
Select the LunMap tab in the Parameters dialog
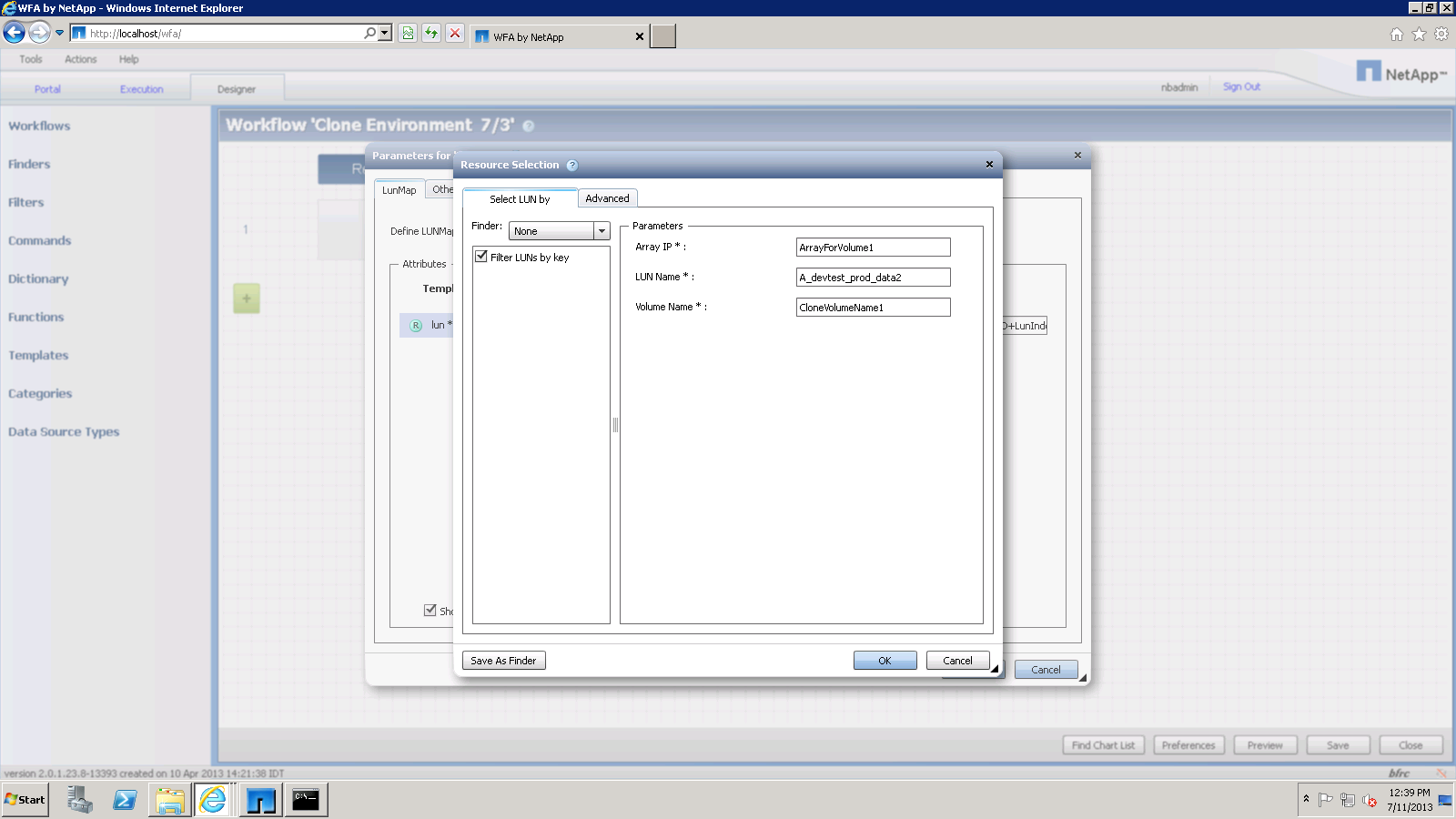pyautogui.click(x=399, y=190)
